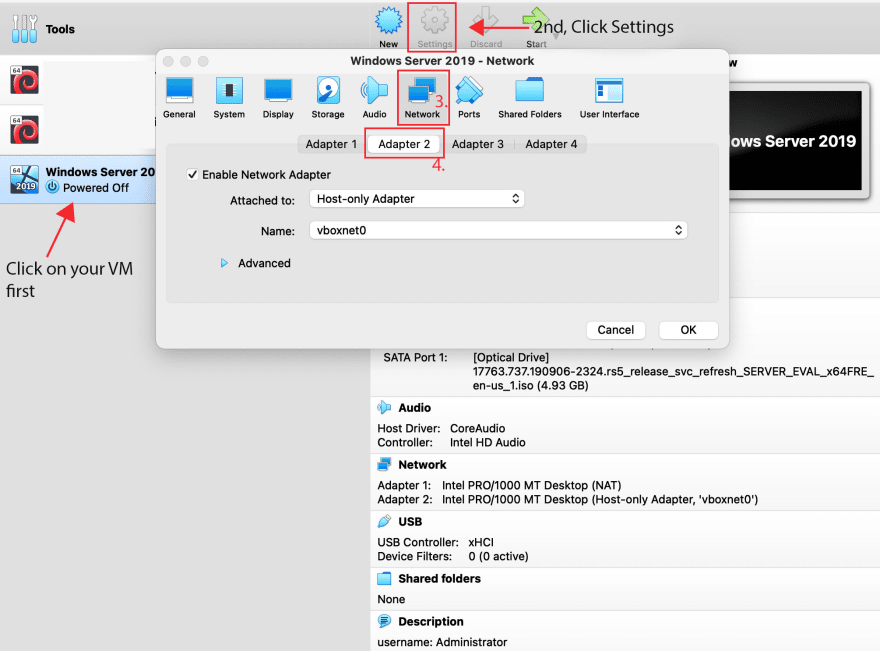Close the Network settings dialog window

tap(168, 61)
